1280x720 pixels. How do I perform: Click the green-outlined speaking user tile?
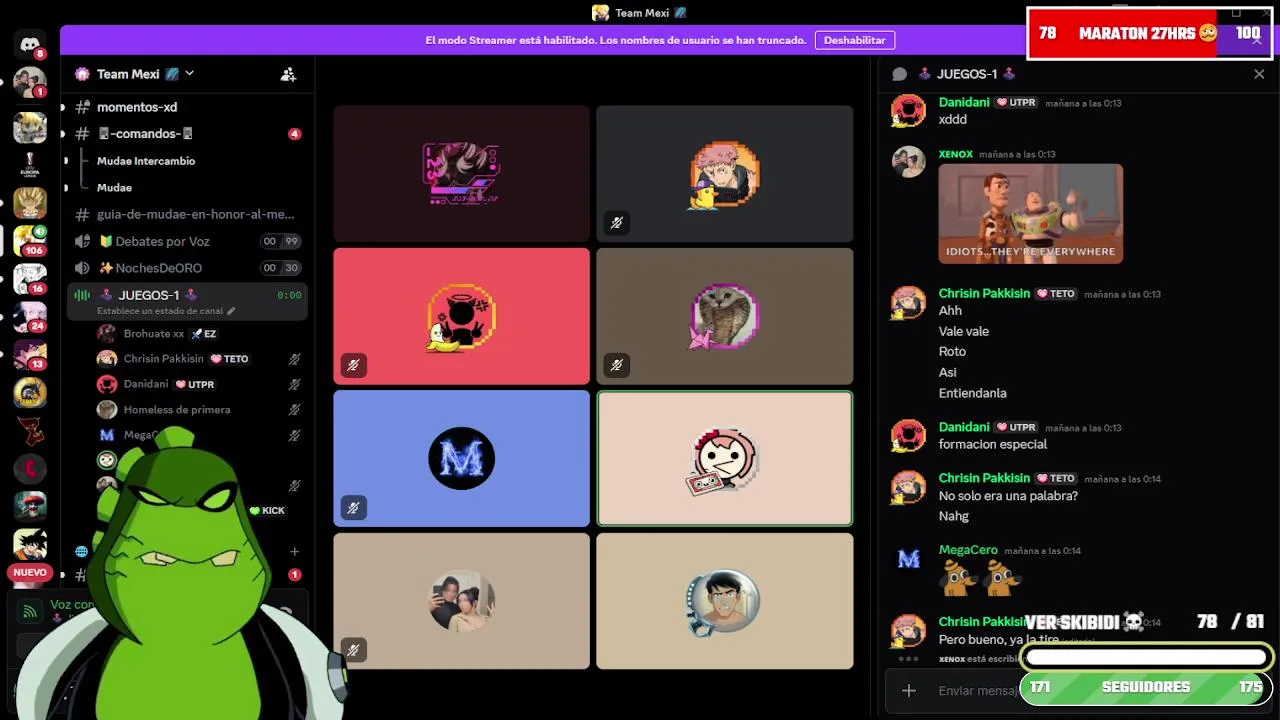tap(725, 458)
